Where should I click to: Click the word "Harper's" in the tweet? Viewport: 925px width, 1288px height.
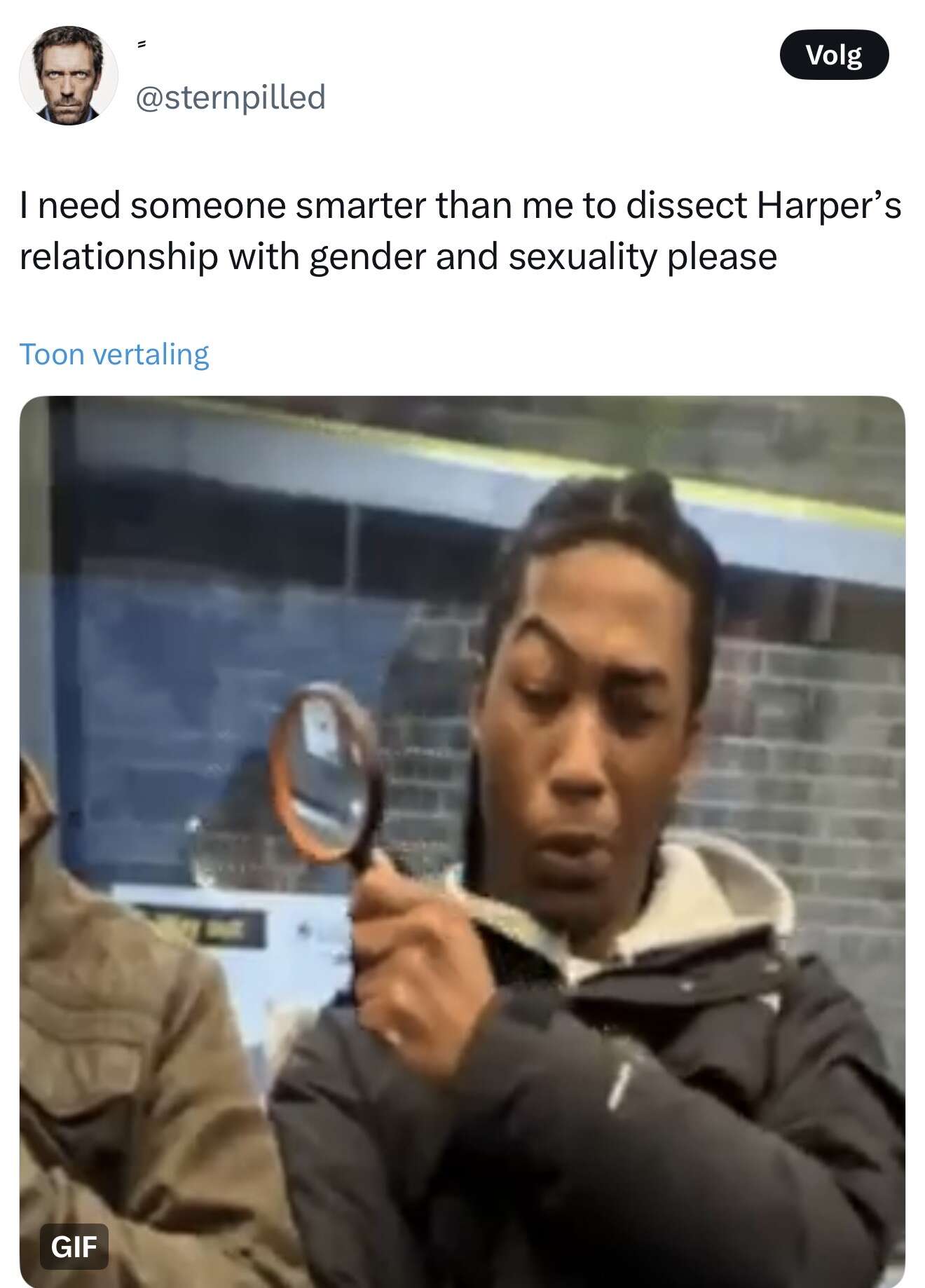coord(829,206)
